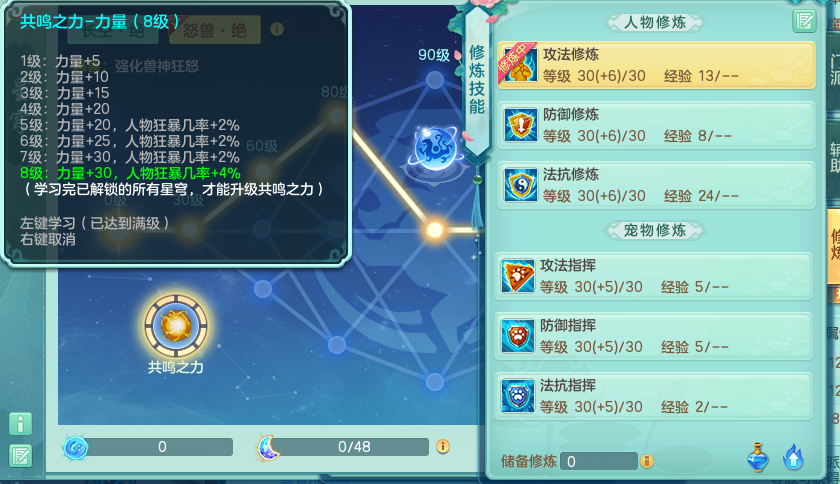Click the blue flame upgrade arrow icon

pos(793,457)
